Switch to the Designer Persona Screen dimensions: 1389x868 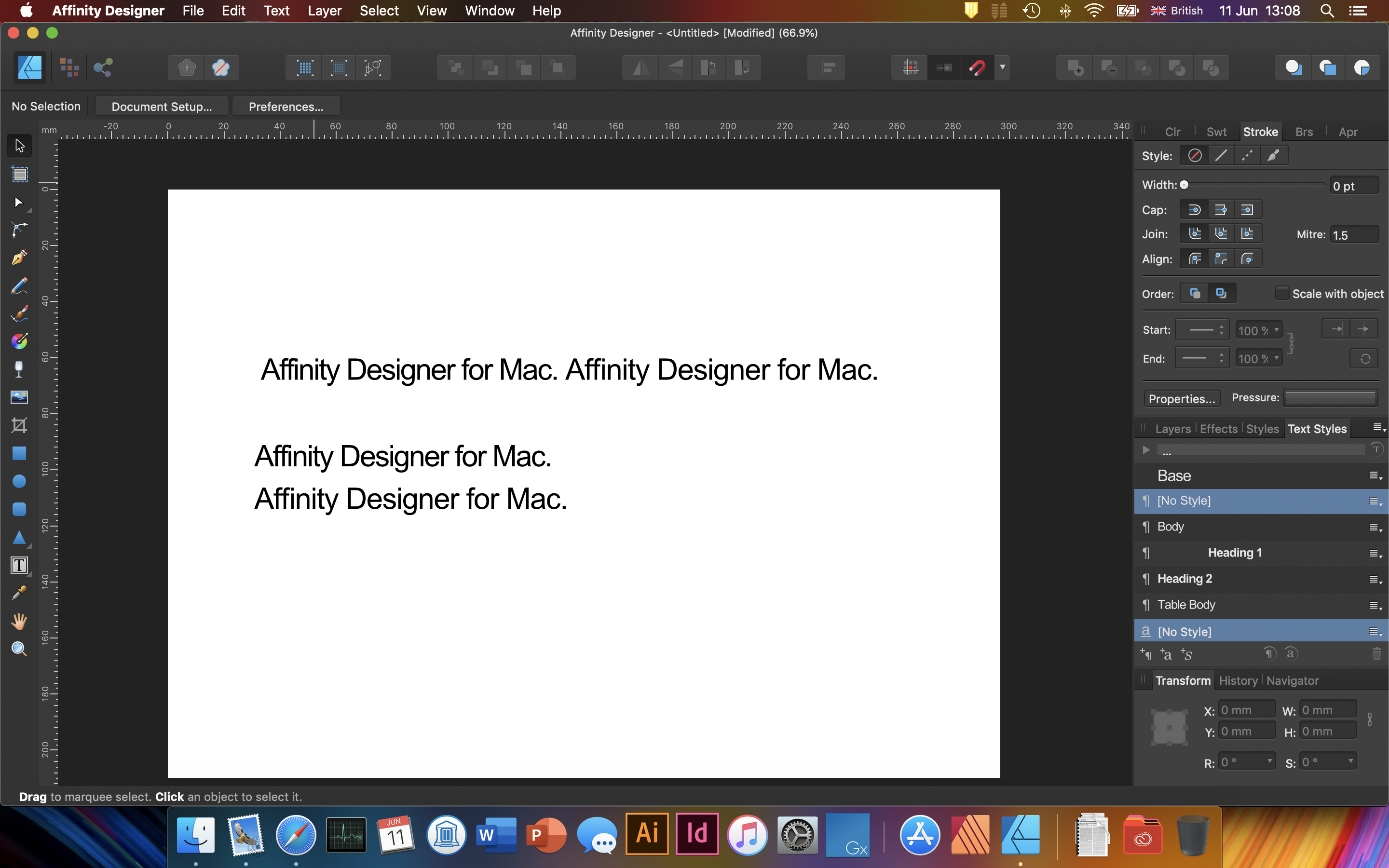tap(30, 68)
